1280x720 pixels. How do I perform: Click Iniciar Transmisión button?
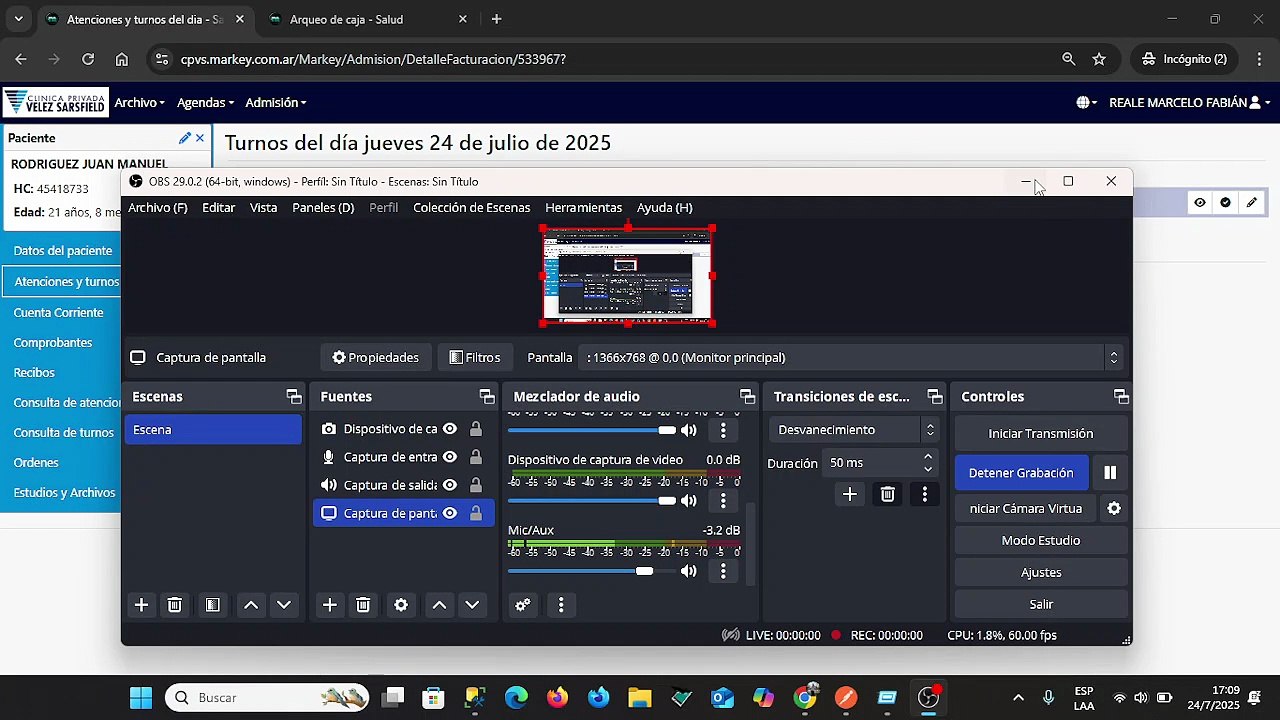(1041, 434)
